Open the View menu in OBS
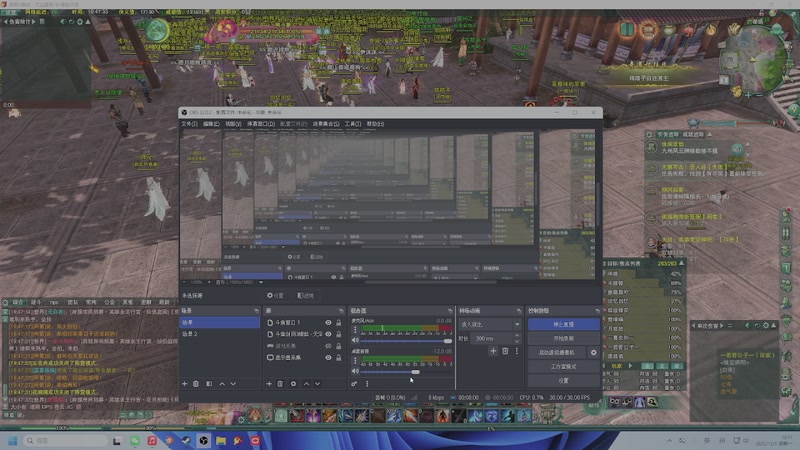 coord(233,124)
